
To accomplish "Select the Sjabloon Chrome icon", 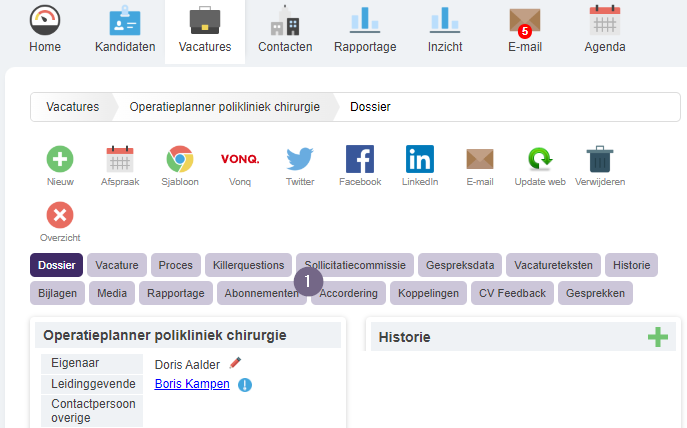I will tap(180, 159).
